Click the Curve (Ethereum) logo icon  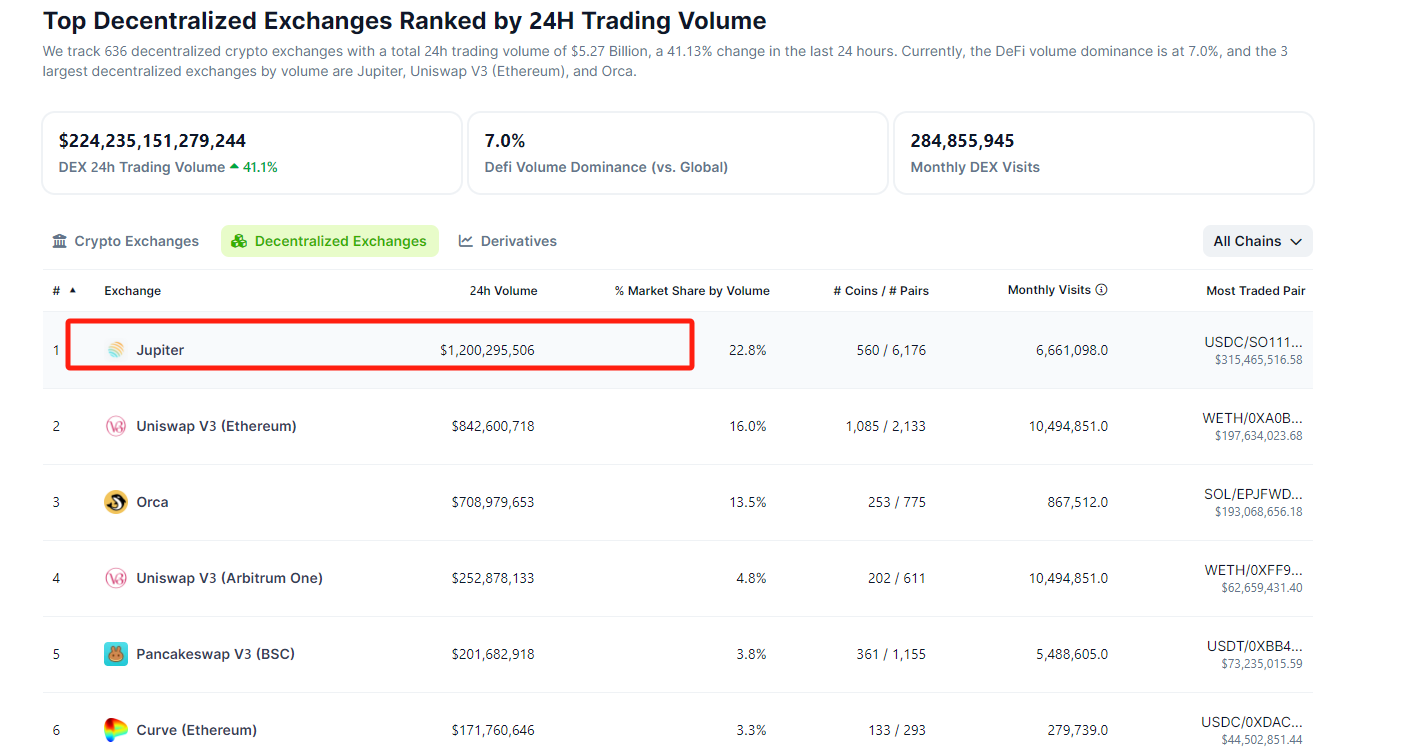coord(116,730)
